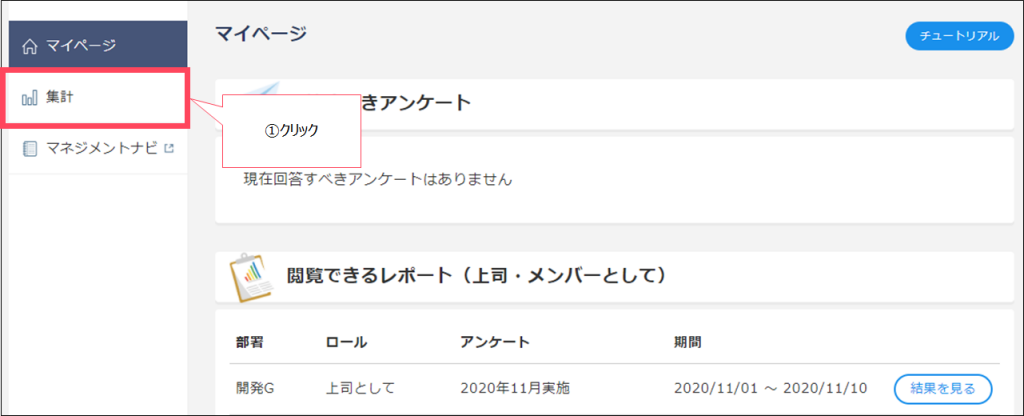Click the マイページ page heading

coord(261,34)
